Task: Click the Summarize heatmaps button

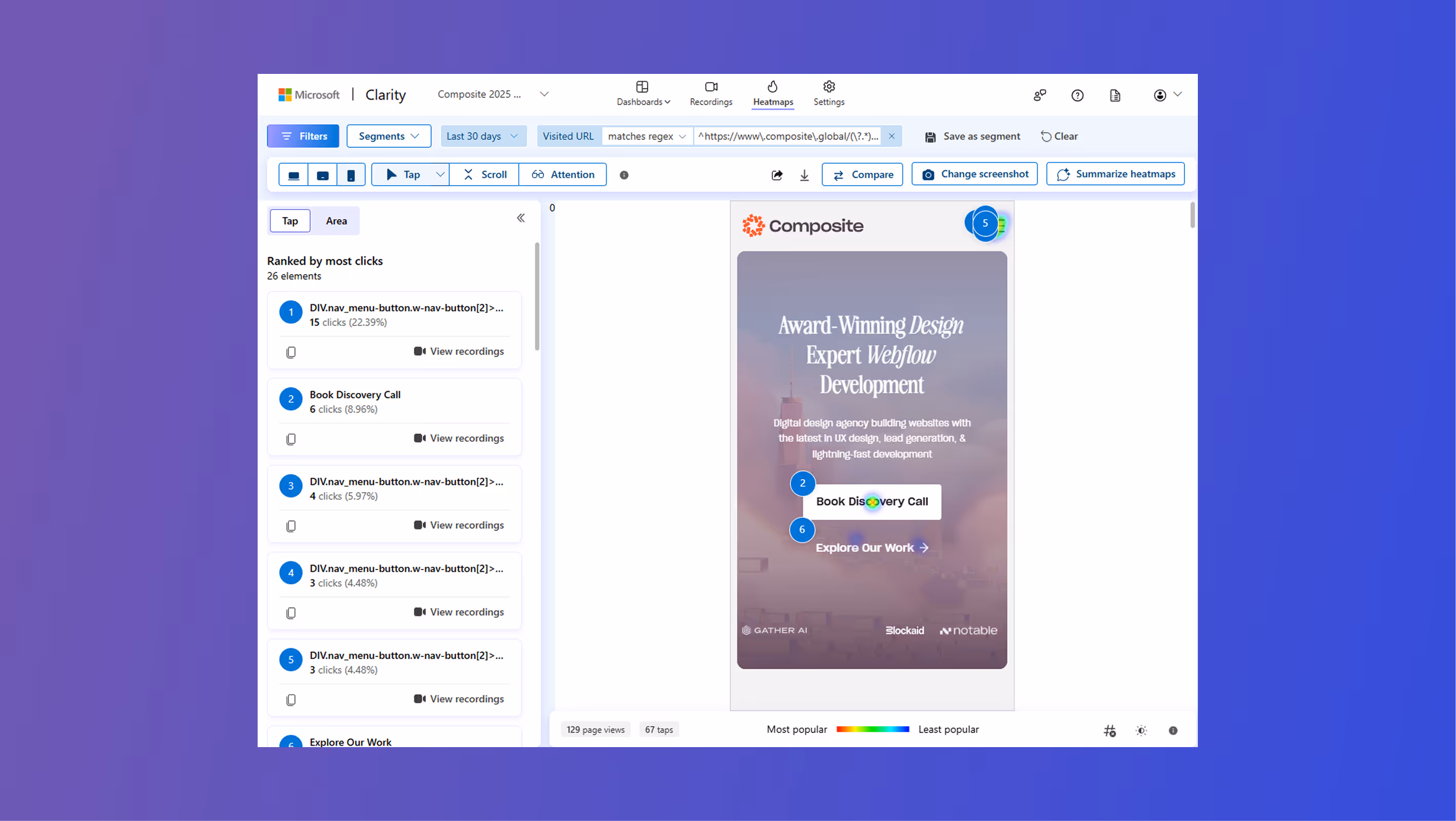Action: pos(1115,173)
